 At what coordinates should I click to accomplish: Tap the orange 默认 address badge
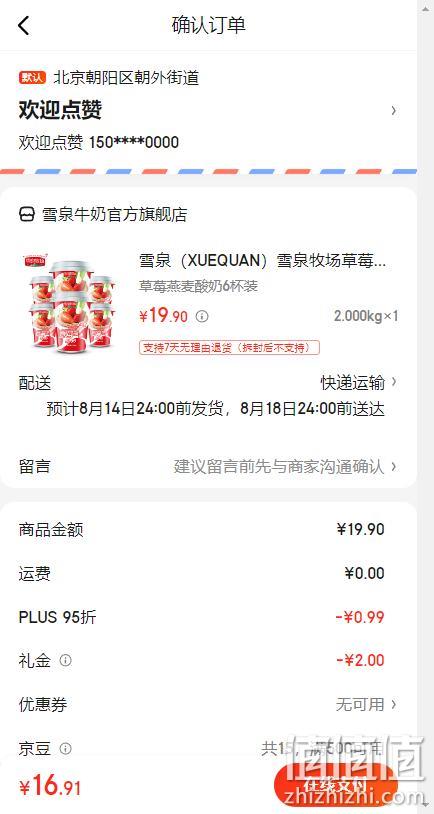click(33, 78)
